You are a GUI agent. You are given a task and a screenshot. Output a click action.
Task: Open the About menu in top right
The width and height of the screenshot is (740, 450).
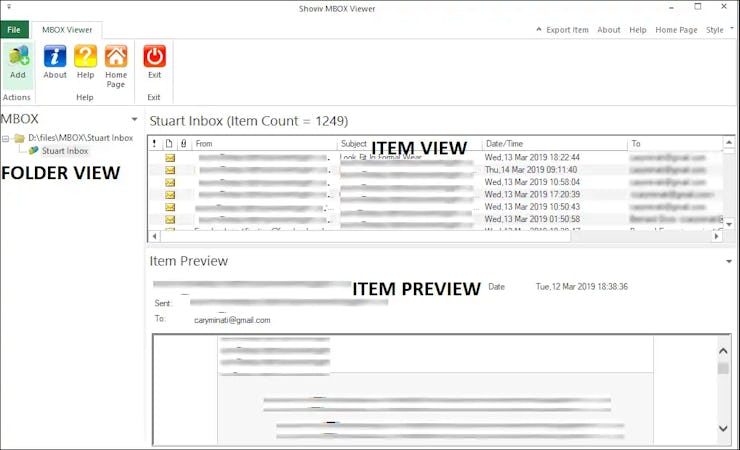609,30
